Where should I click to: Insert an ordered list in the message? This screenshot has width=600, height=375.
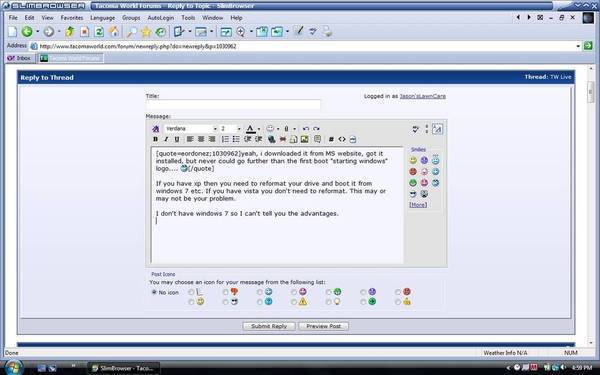click(225, 139)
